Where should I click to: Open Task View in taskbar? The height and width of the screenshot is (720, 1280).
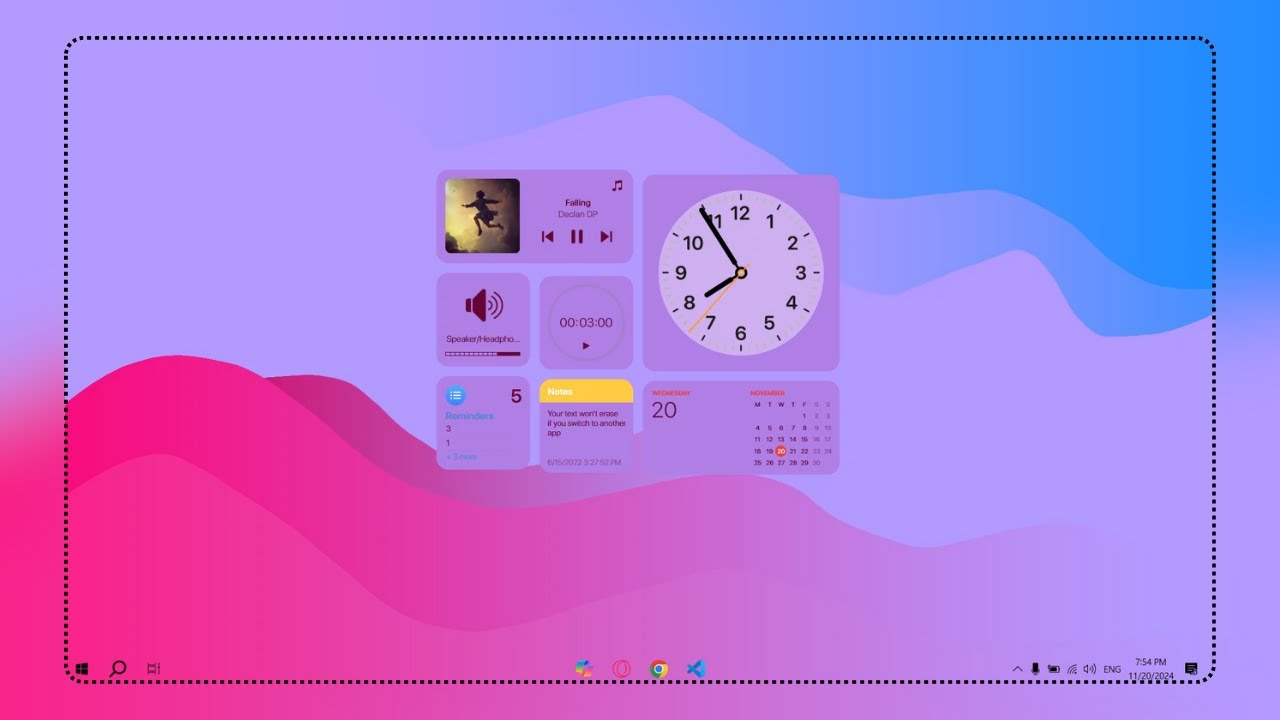[153, 668]
